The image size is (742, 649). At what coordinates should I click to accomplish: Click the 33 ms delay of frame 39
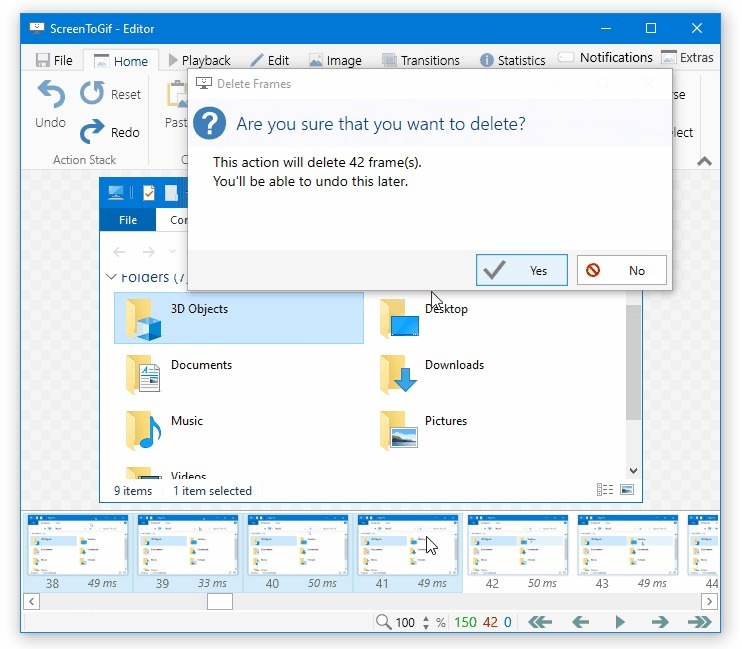click(212, 583)
